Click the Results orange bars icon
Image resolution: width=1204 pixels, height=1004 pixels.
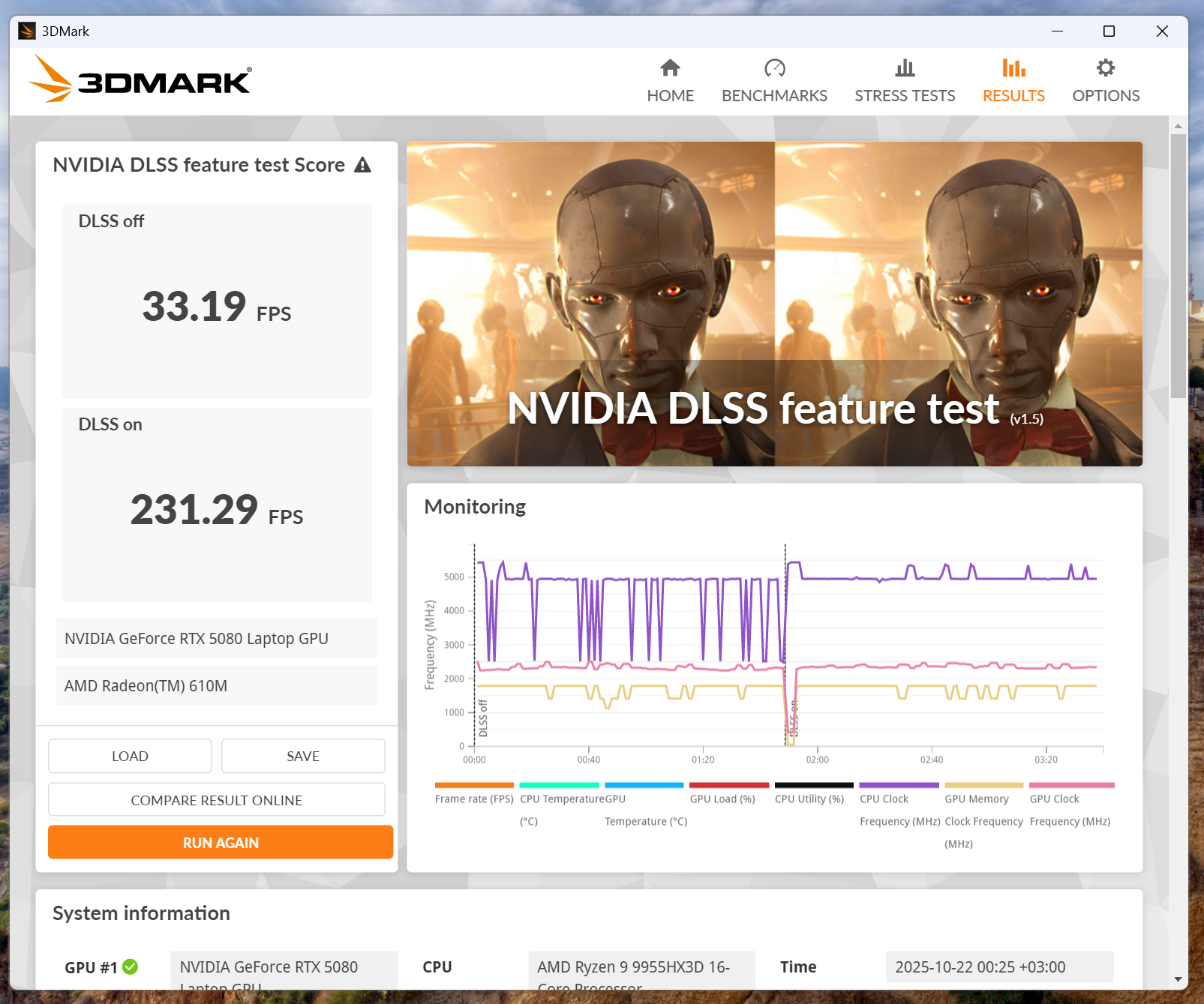pyautogui.click(x=1013, y=68)
